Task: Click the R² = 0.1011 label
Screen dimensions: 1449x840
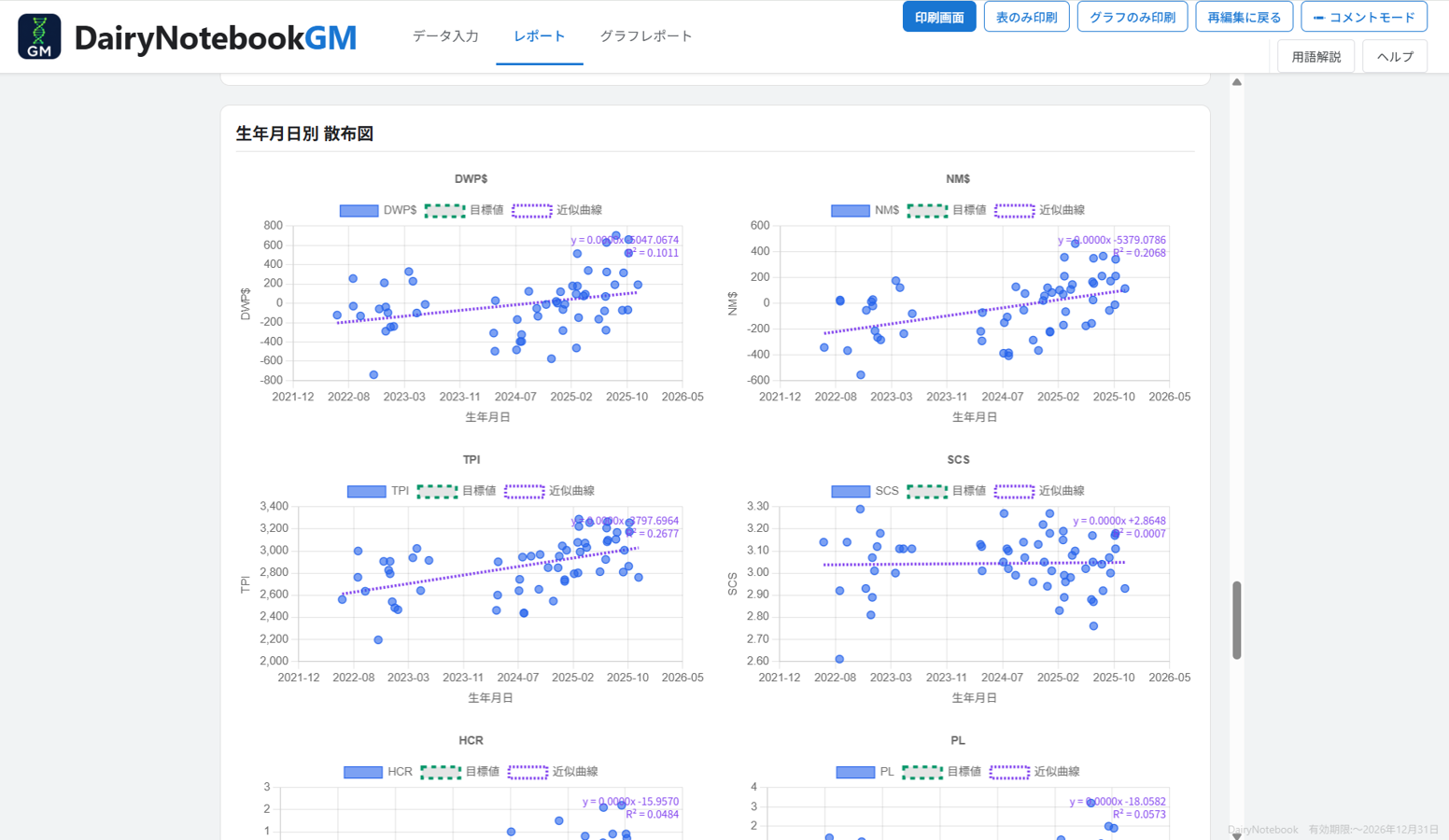Action: pos(651,253)
